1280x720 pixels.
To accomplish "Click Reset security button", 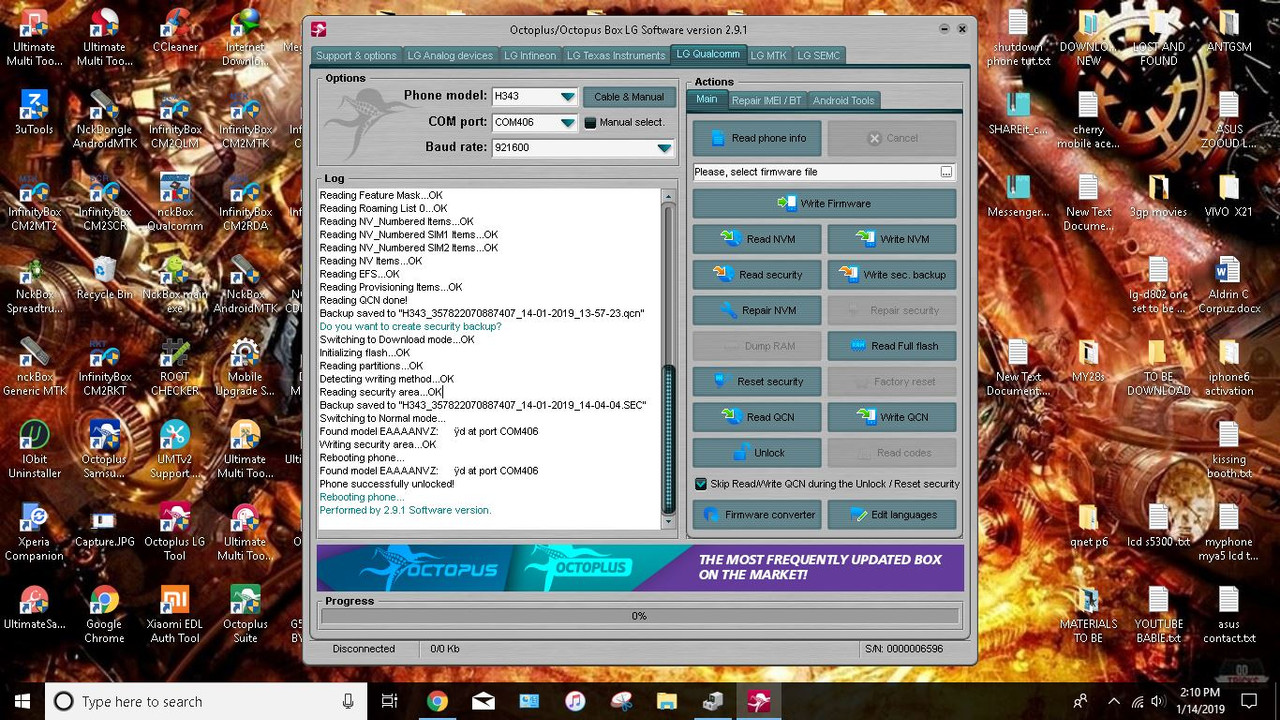I will coord(757,381).
